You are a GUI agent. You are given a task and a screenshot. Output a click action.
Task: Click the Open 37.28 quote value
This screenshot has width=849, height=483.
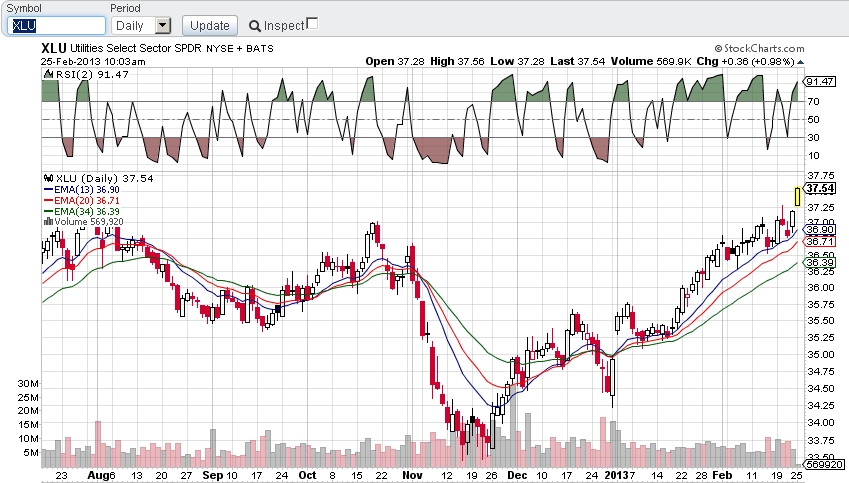[395, 61]
